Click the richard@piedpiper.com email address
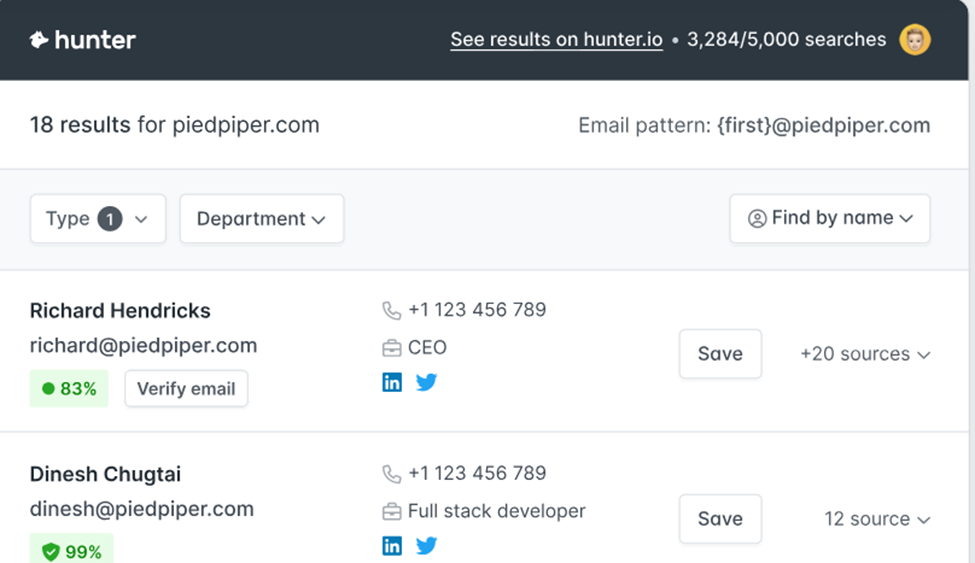Screen dimensions: 975x563 click(x=143, y=346)
